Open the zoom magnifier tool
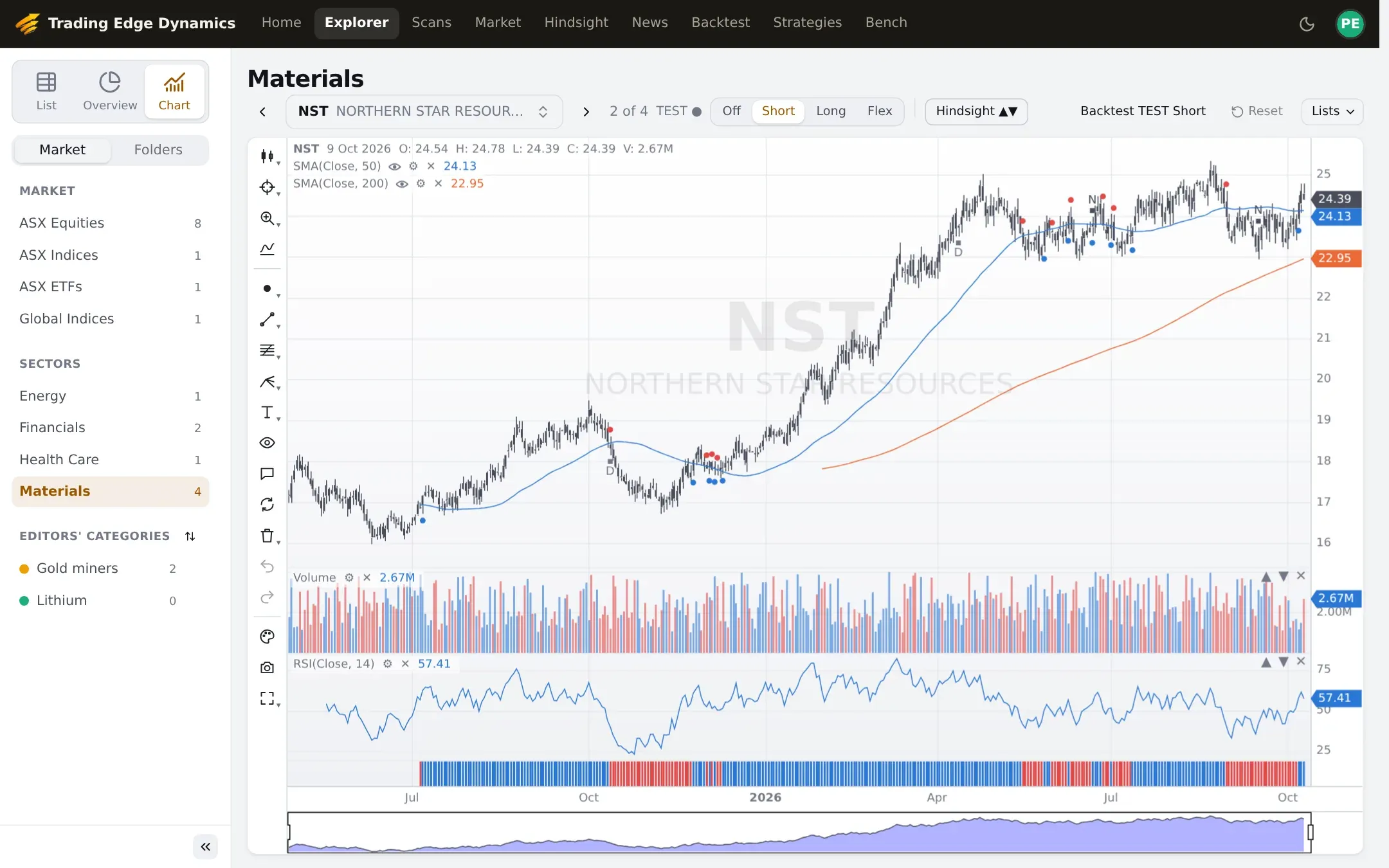This screenshot has height=868, width=1389. [x=267, y=218]
